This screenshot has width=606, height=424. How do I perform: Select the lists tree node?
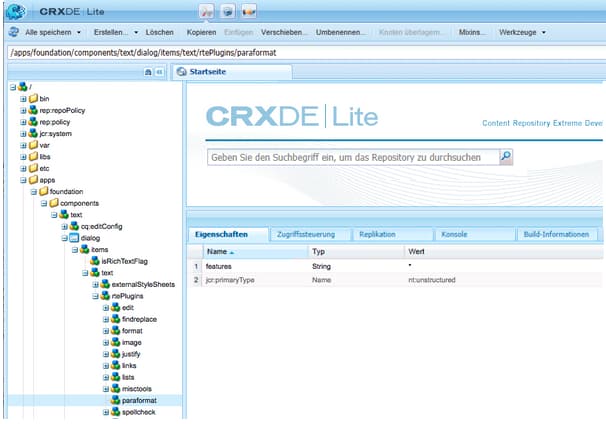[x=128, y=377]
